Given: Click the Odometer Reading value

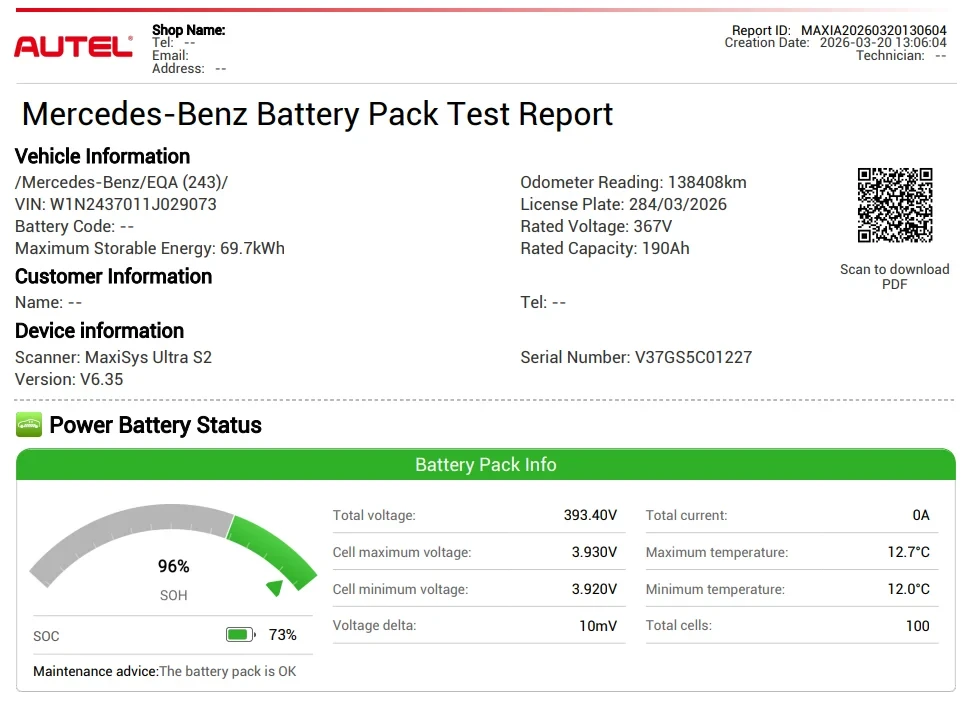Looking at the screenshot, I should [707, 182].
